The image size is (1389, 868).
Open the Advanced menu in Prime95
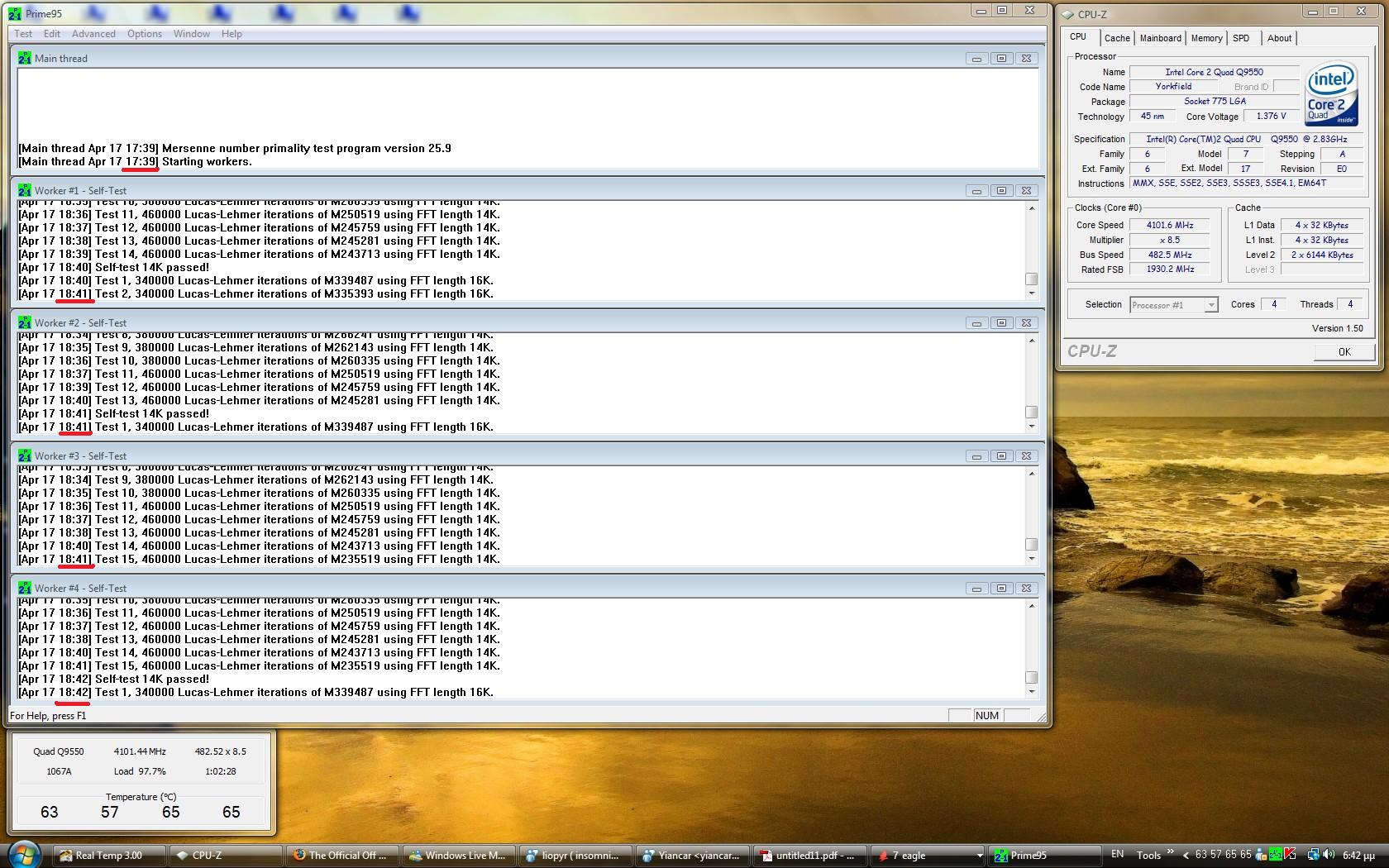[93, 34]
